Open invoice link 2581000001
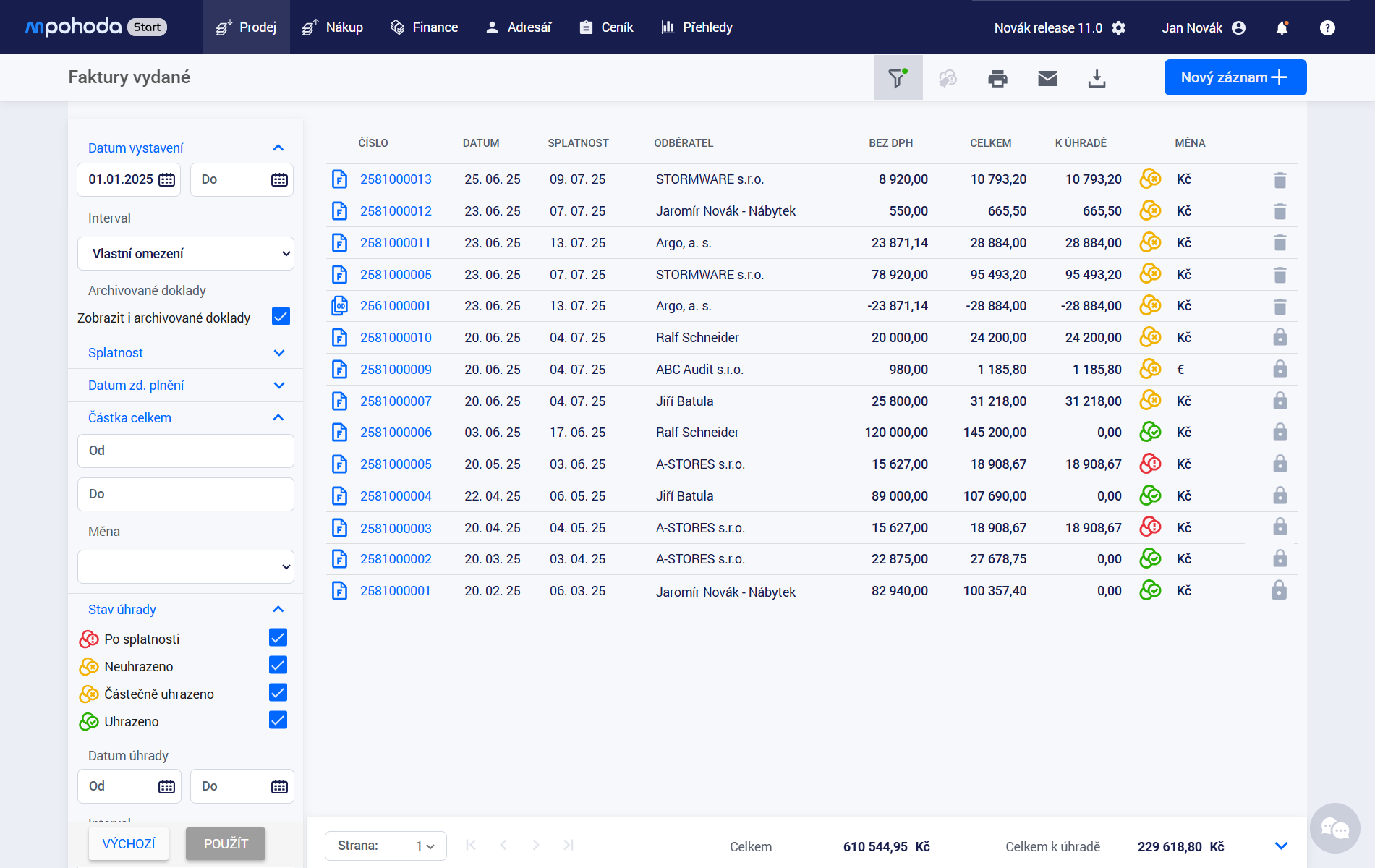 pos(395,591)
